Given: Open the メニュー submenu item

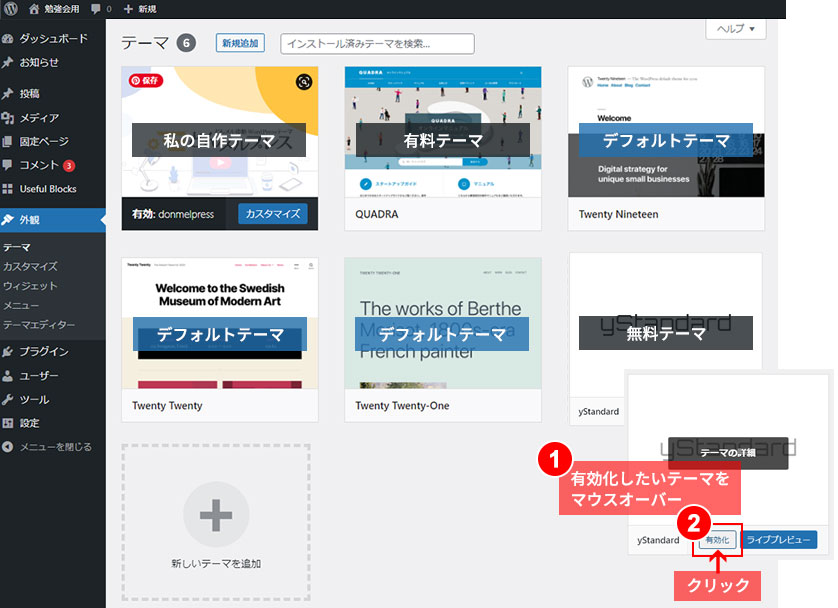Looking at the screenshot, I should coord(21,305).
